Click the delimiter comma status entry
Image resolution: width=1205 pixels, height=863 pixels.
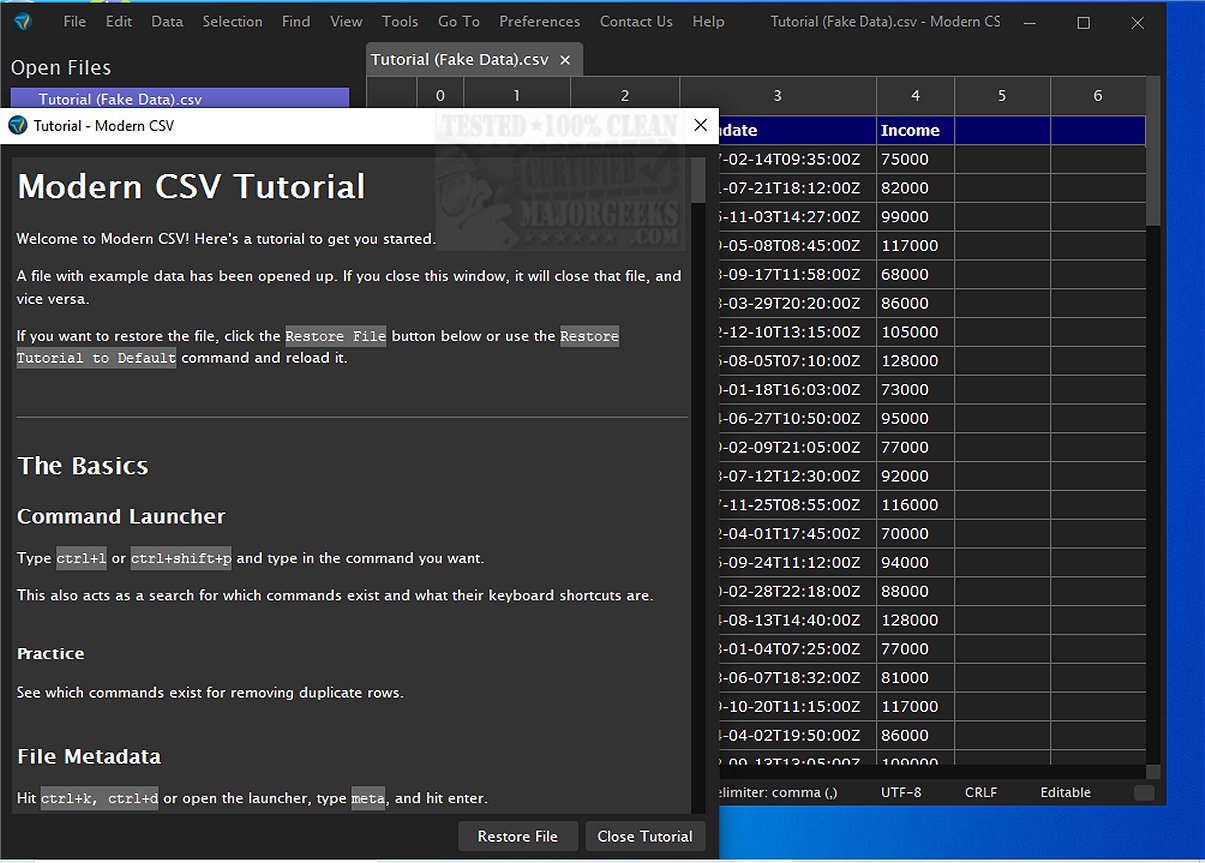[x=779, y=792]
